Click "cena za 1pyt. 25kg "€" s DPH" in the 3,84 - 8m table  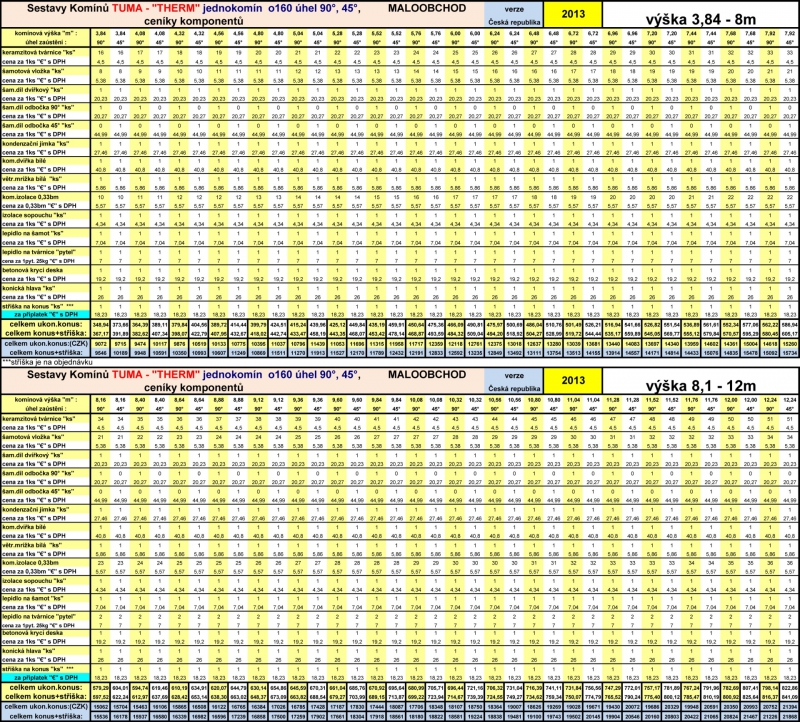click(38, 261)
